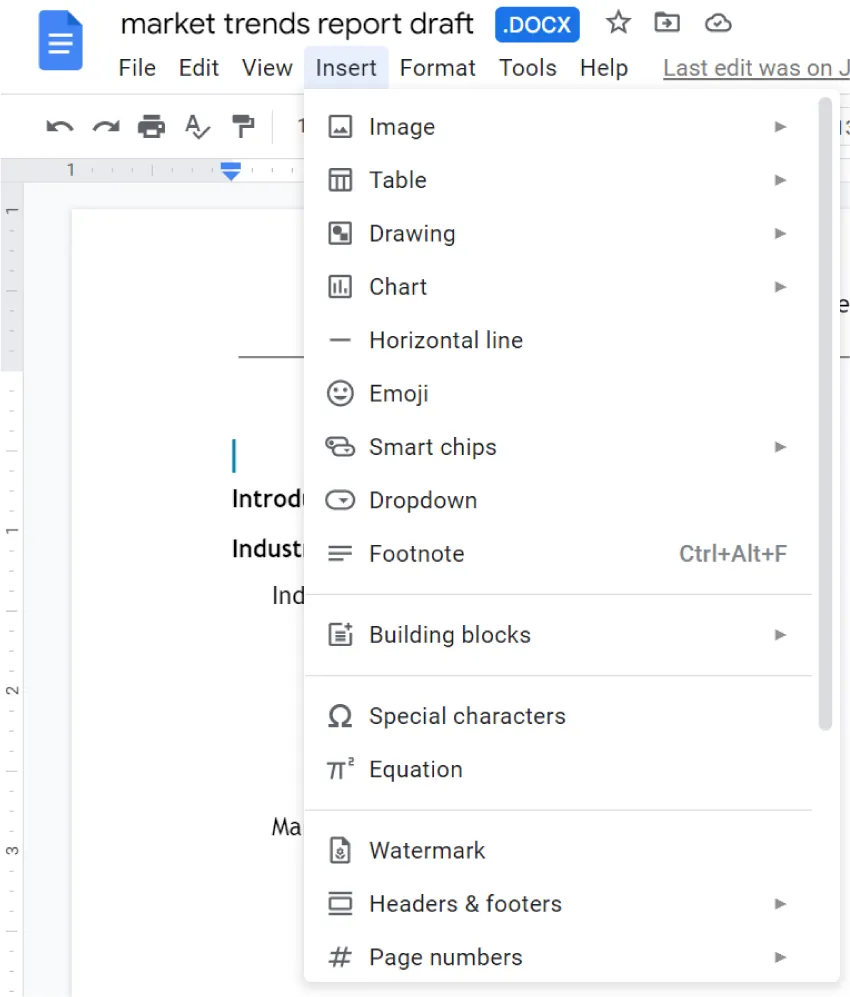This screenshot has width=850, height=997.
Task: Adjust the indent marker on the ruler
Action: 231,171
